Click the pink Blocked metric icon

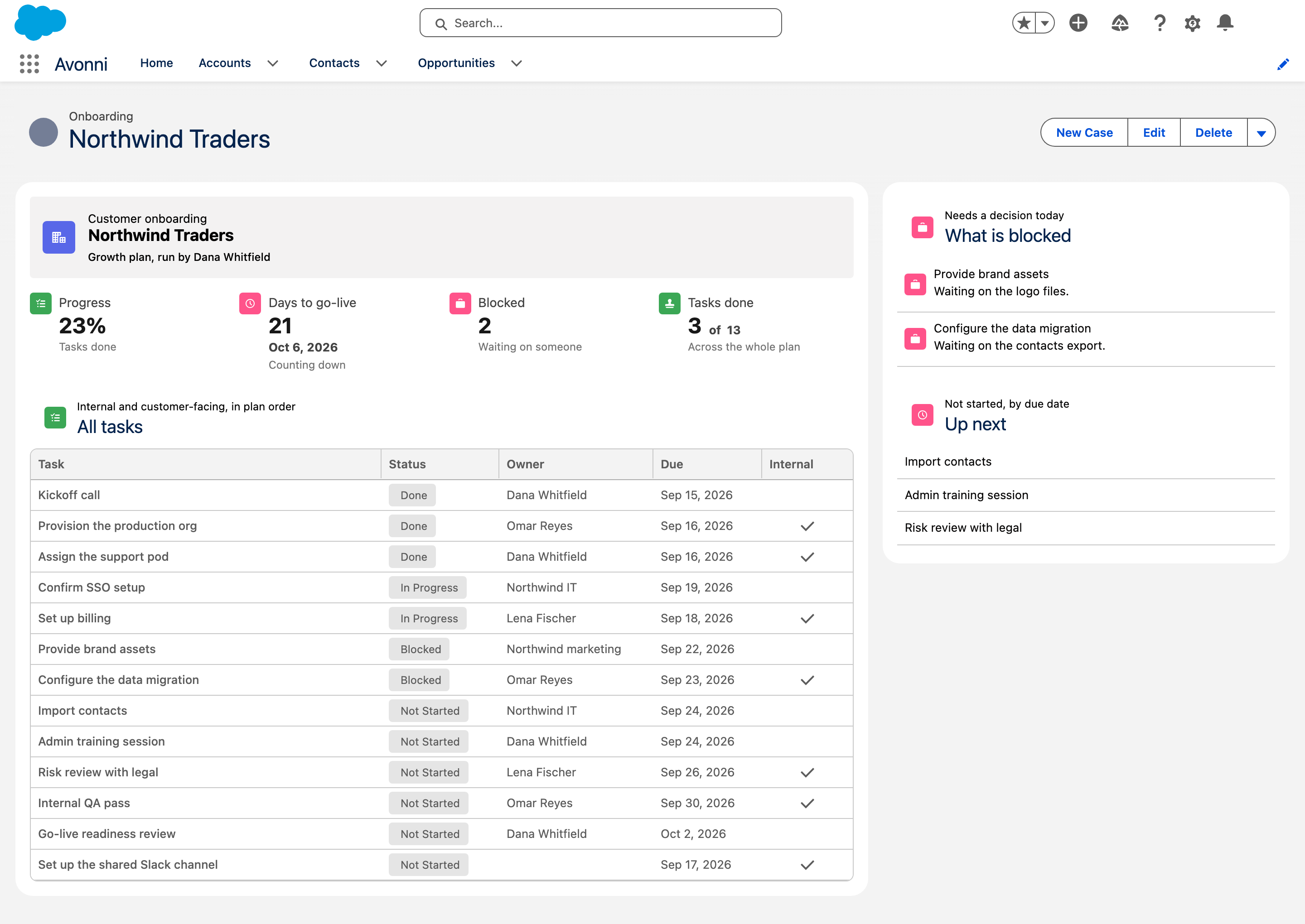460,303
